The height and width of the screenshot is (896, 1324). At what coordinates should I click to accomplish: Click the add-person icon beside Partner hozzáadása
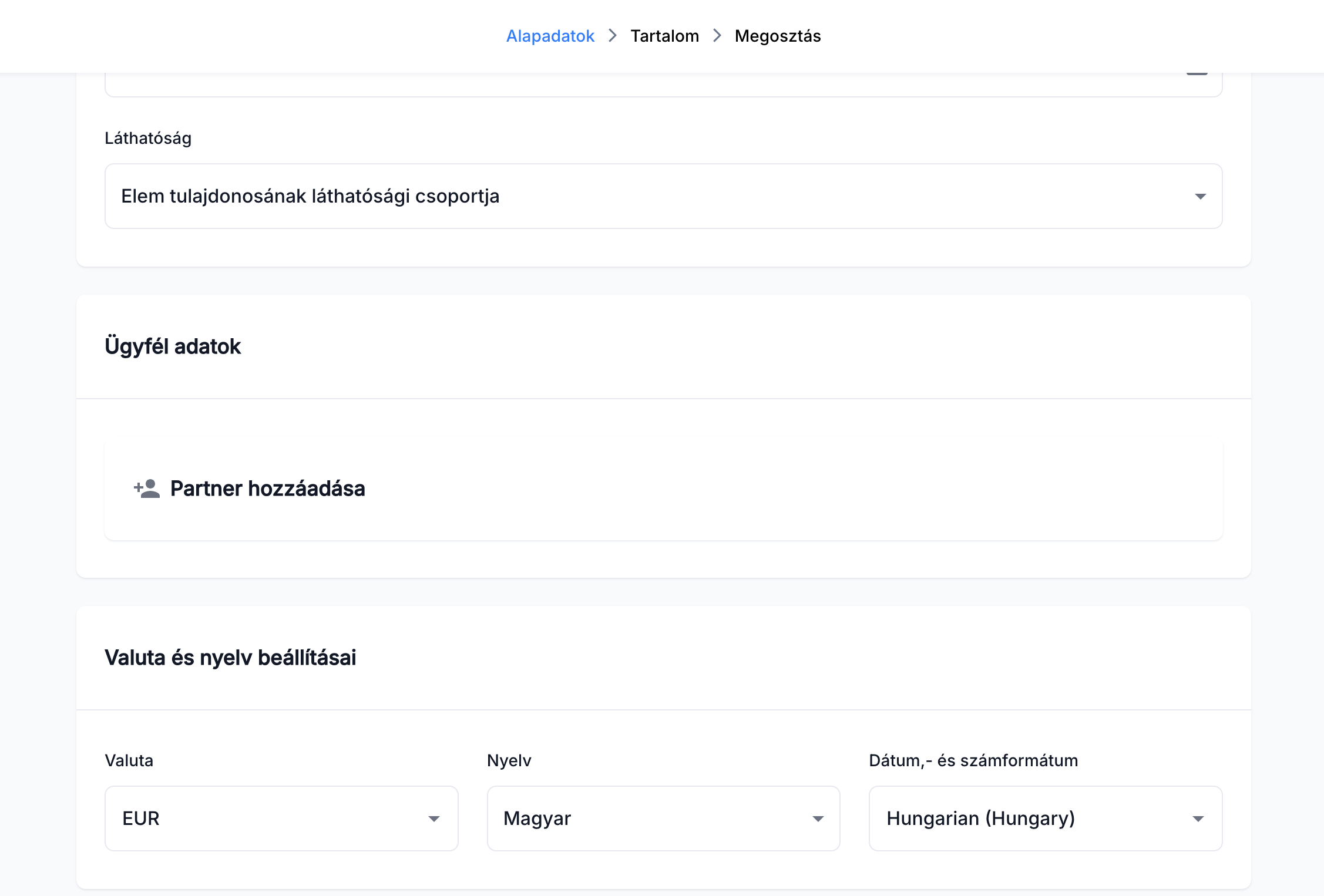[x=147, y=489]
